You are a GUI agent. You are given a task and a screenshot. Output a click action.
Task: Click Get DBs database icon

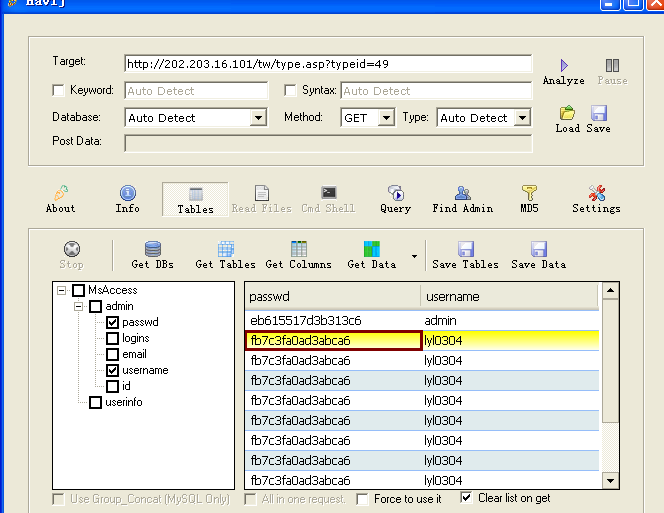[x=152, y=249]
